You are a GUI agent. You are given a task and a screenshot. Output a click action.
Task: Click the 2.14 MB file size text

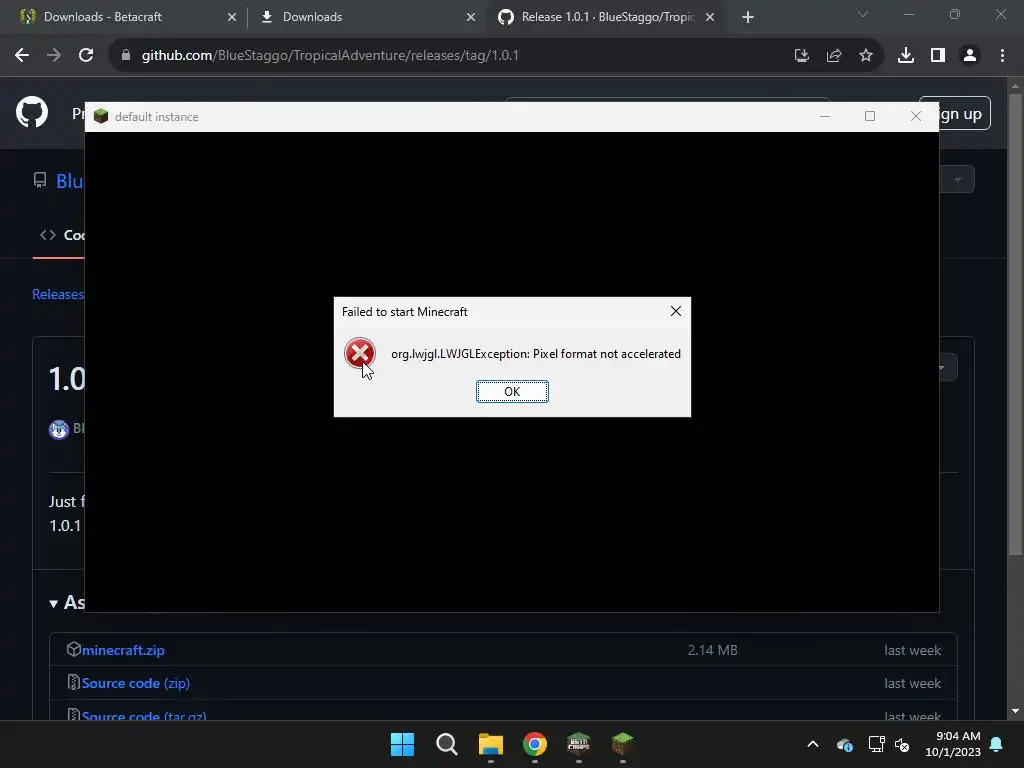tap(712, 650)
